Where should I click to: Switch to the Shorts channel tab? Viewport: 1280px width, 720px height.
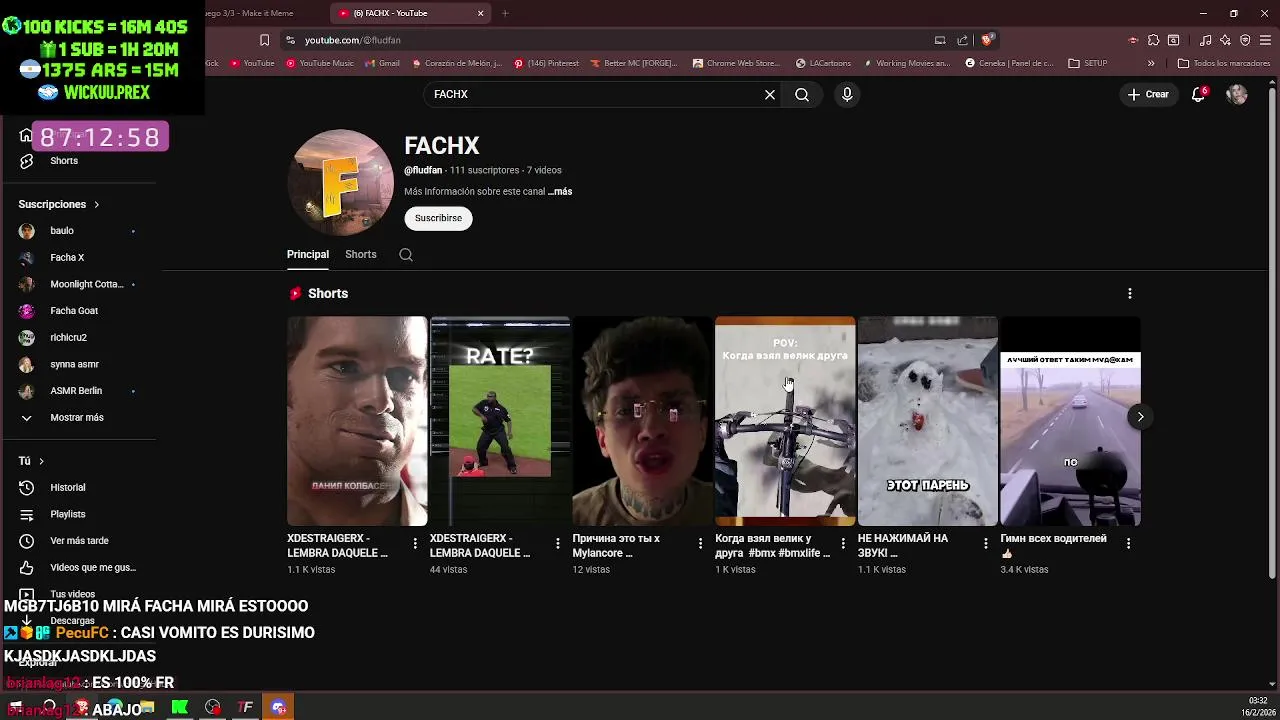pyautogui.click(x=361, y=254)
